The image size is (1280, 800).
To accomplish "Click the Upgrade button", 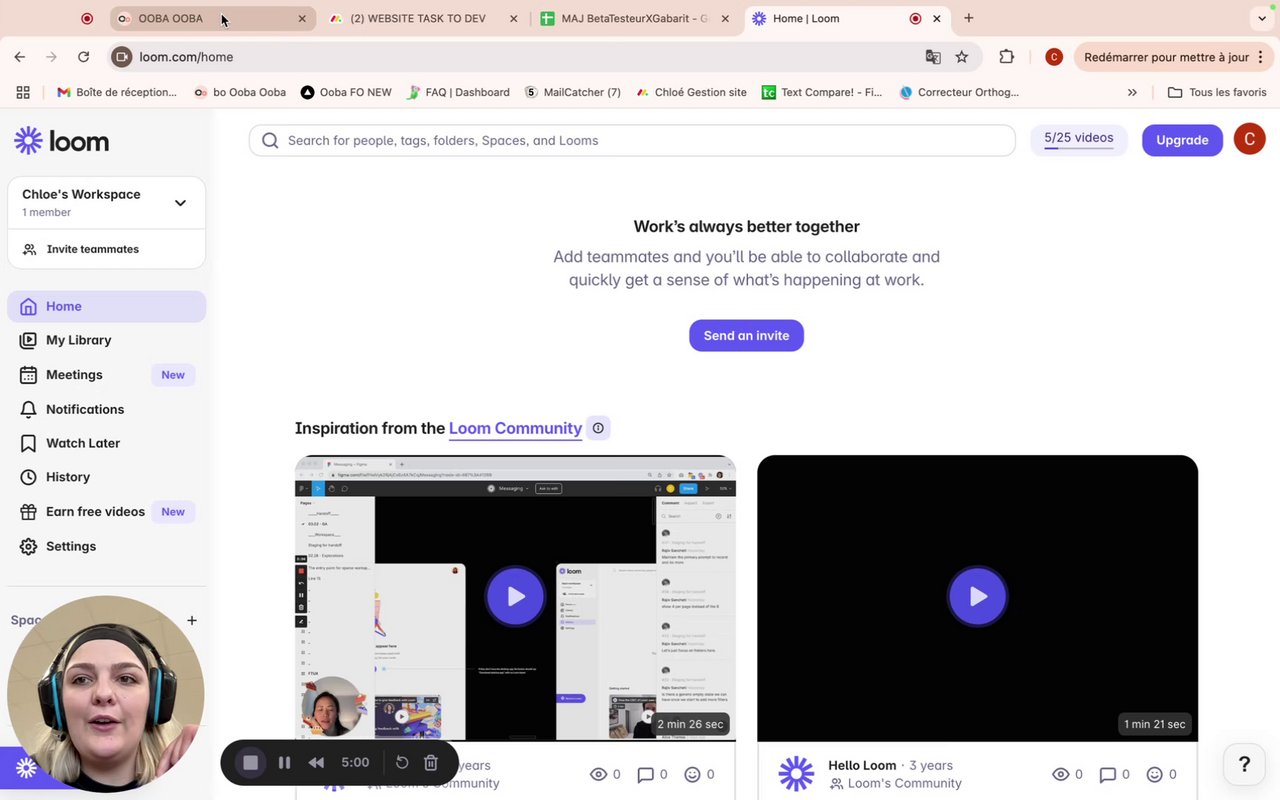I will click(x=1182, y=140).
